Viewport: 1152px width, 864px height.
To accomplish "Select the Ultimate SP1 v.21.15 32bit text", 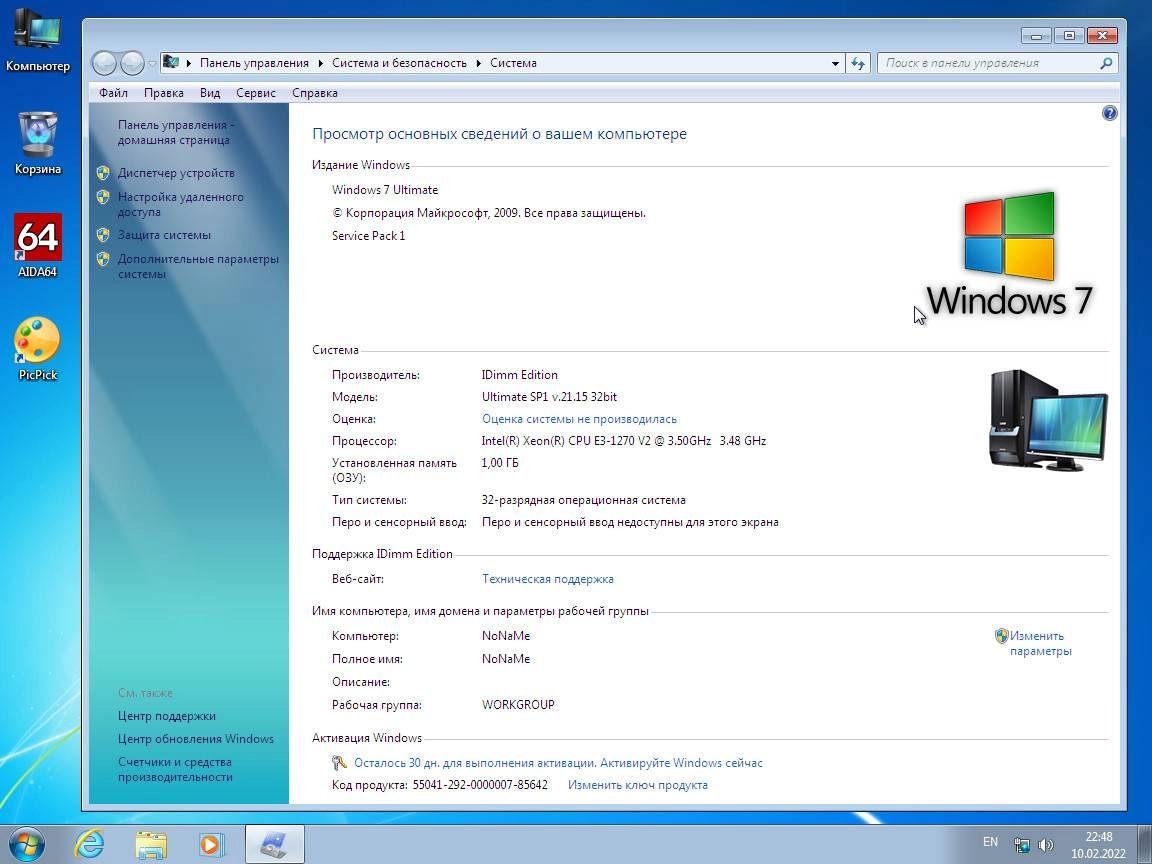I will point(550,397).
